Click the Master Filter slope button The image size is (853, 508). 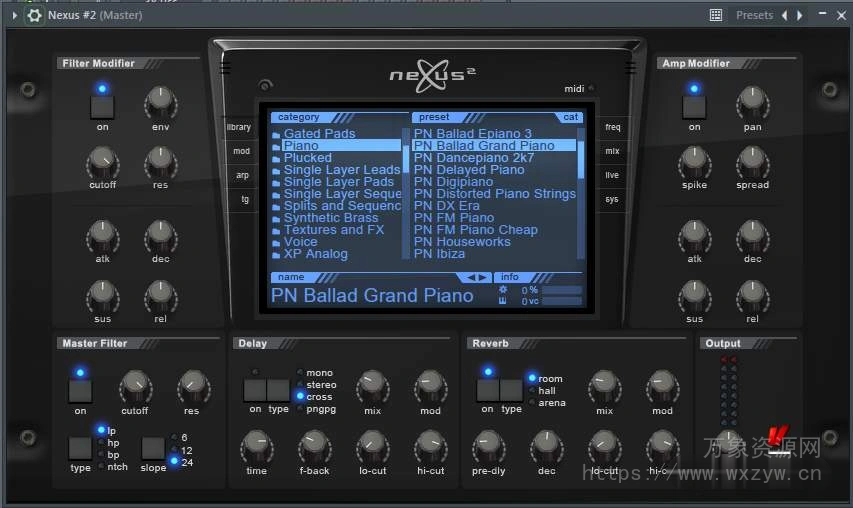pos(153,448)
